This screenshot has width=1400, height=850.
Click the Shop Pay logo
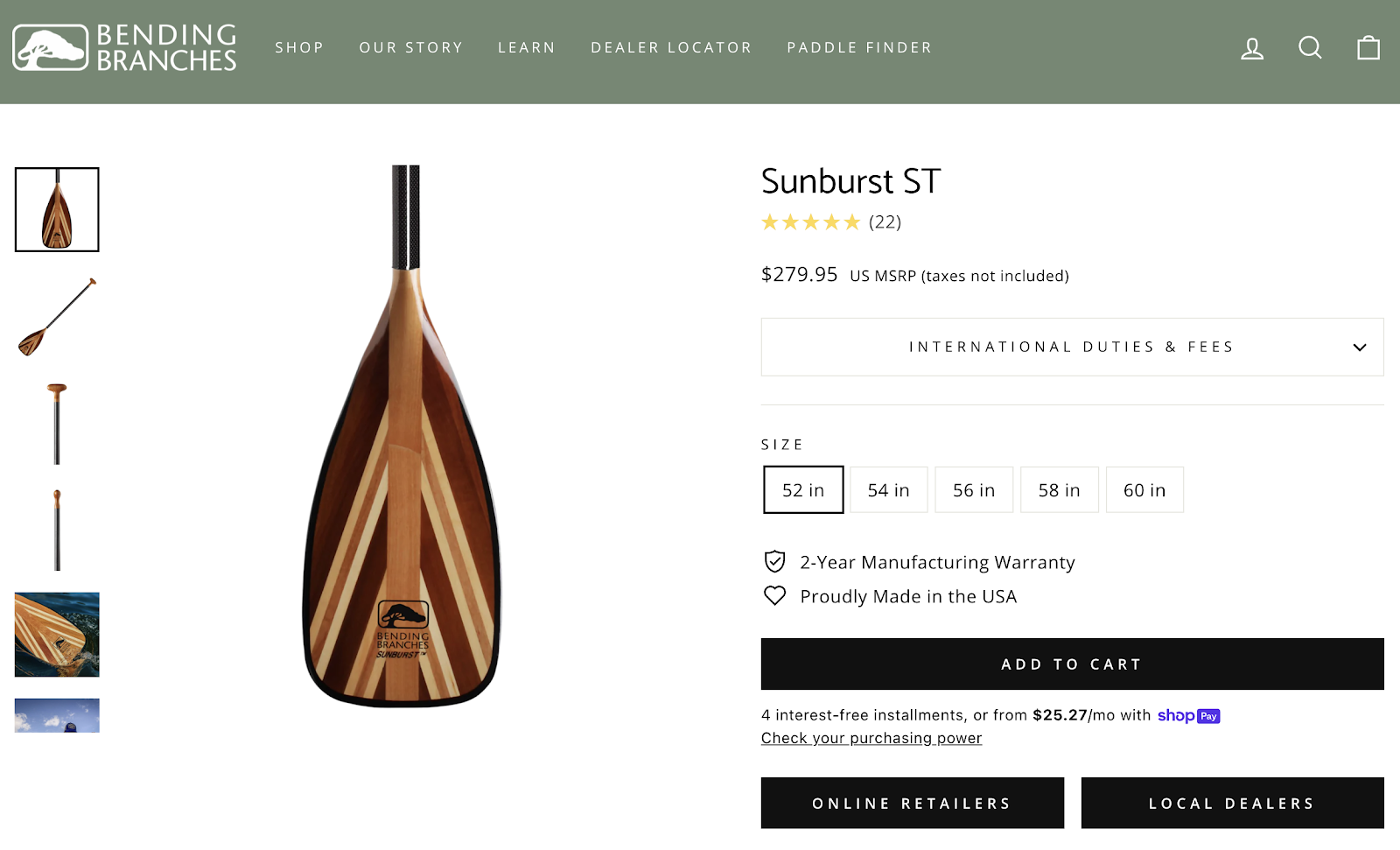(x=1188, y=716)
